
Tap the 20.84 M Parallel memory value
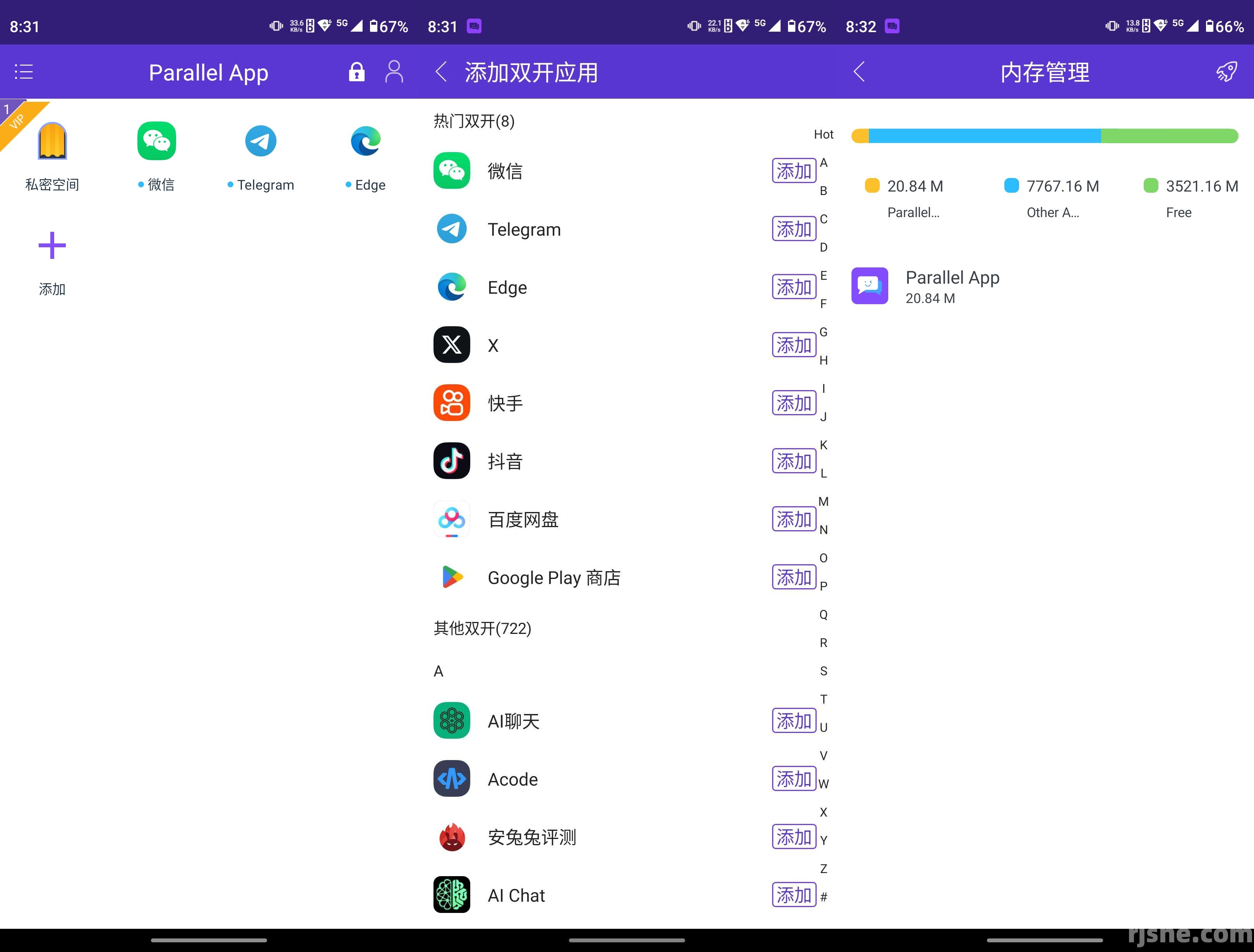915,186
